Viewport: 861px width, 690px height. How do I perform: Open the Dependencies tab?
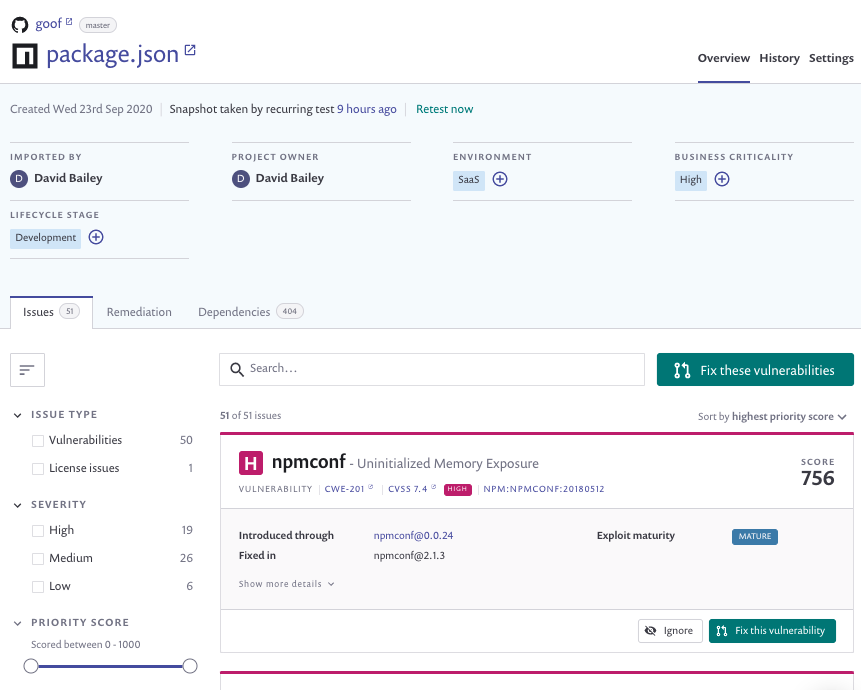[250, 312]
